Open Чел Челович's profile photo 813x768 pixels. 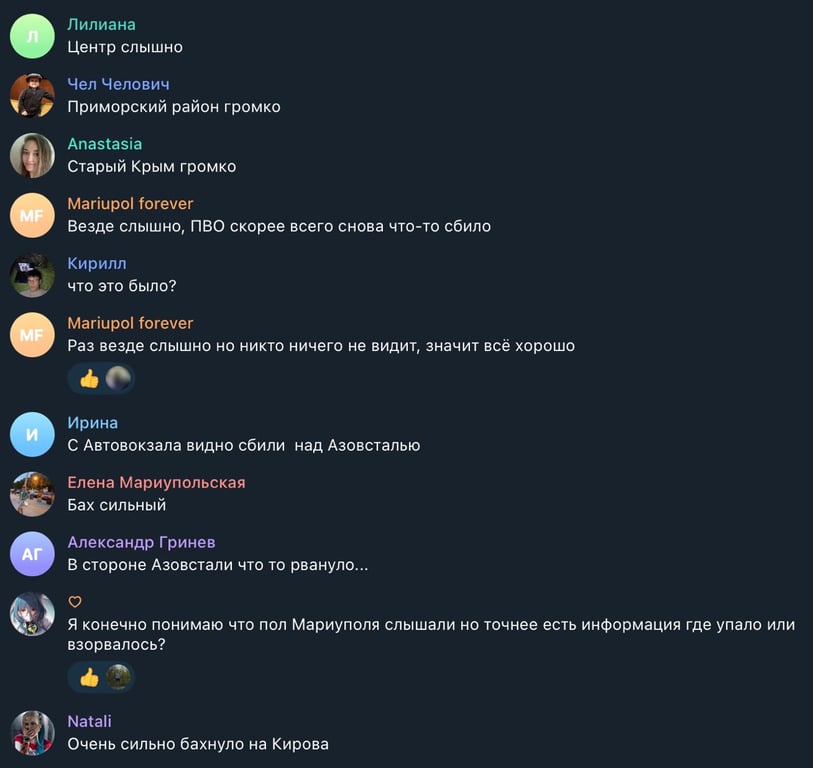[32, 94]
